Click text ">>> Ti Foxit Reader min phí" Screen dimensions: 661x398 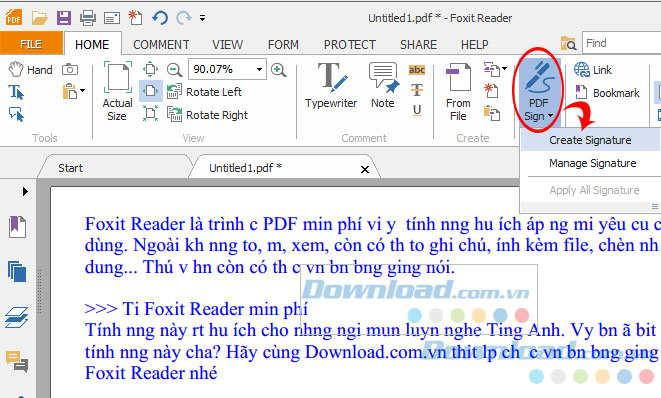[196, 309]
